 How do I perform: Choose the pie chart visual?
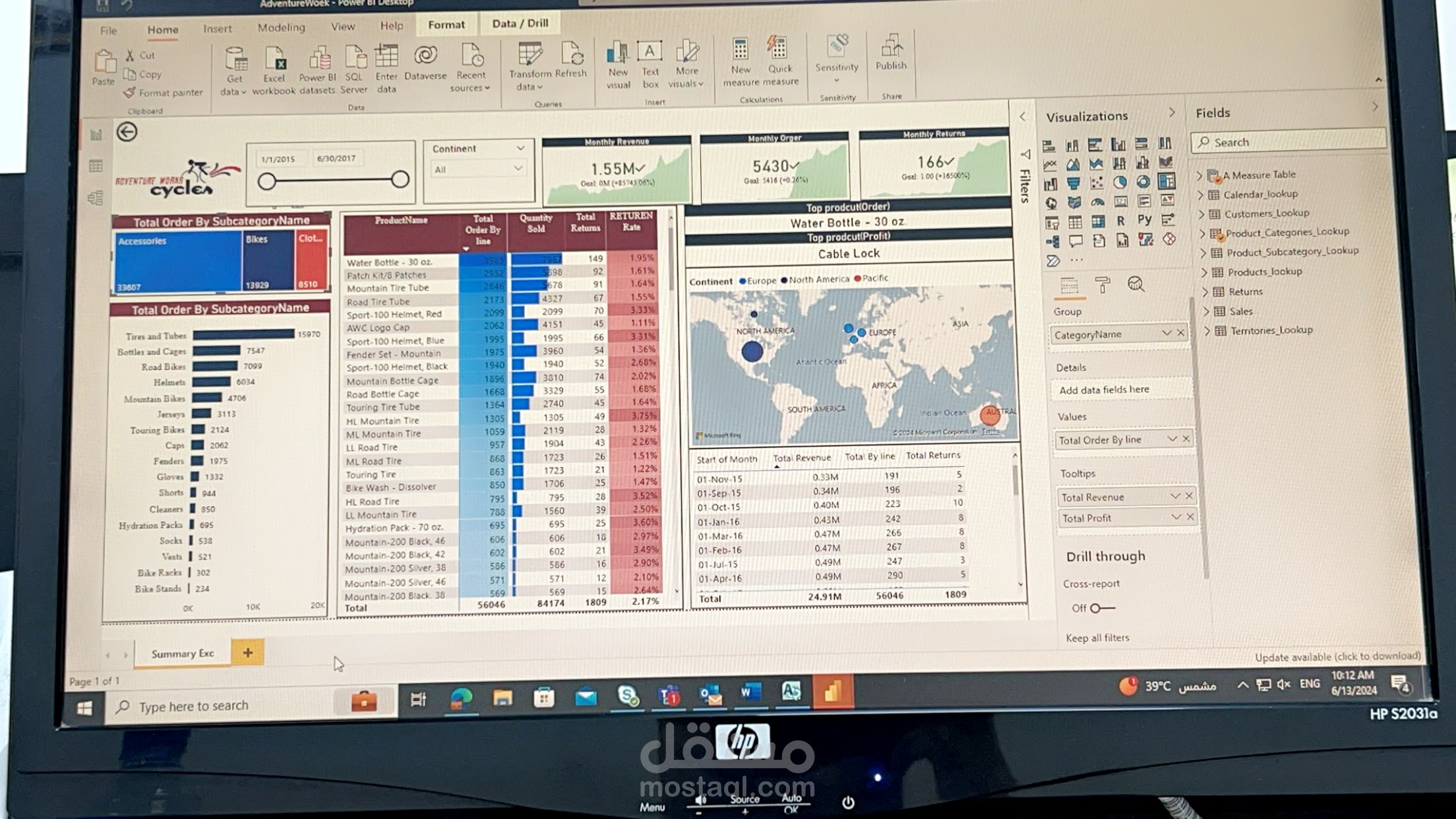click(1120, 182)
